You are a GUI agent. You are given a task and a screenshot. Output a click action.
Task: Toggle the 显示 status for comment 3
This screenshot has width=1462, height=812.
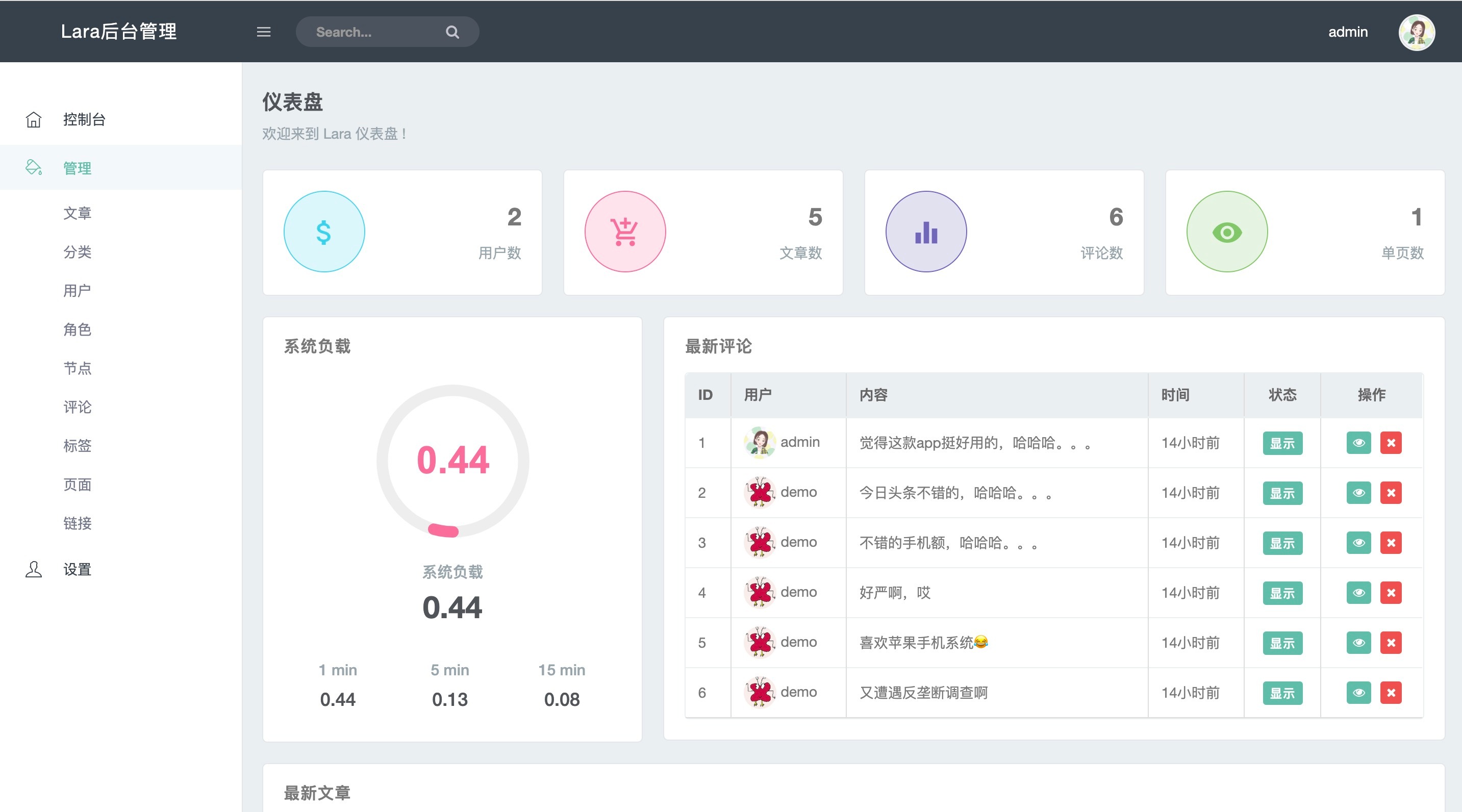pyautogui.click(x=1282, y=543)
